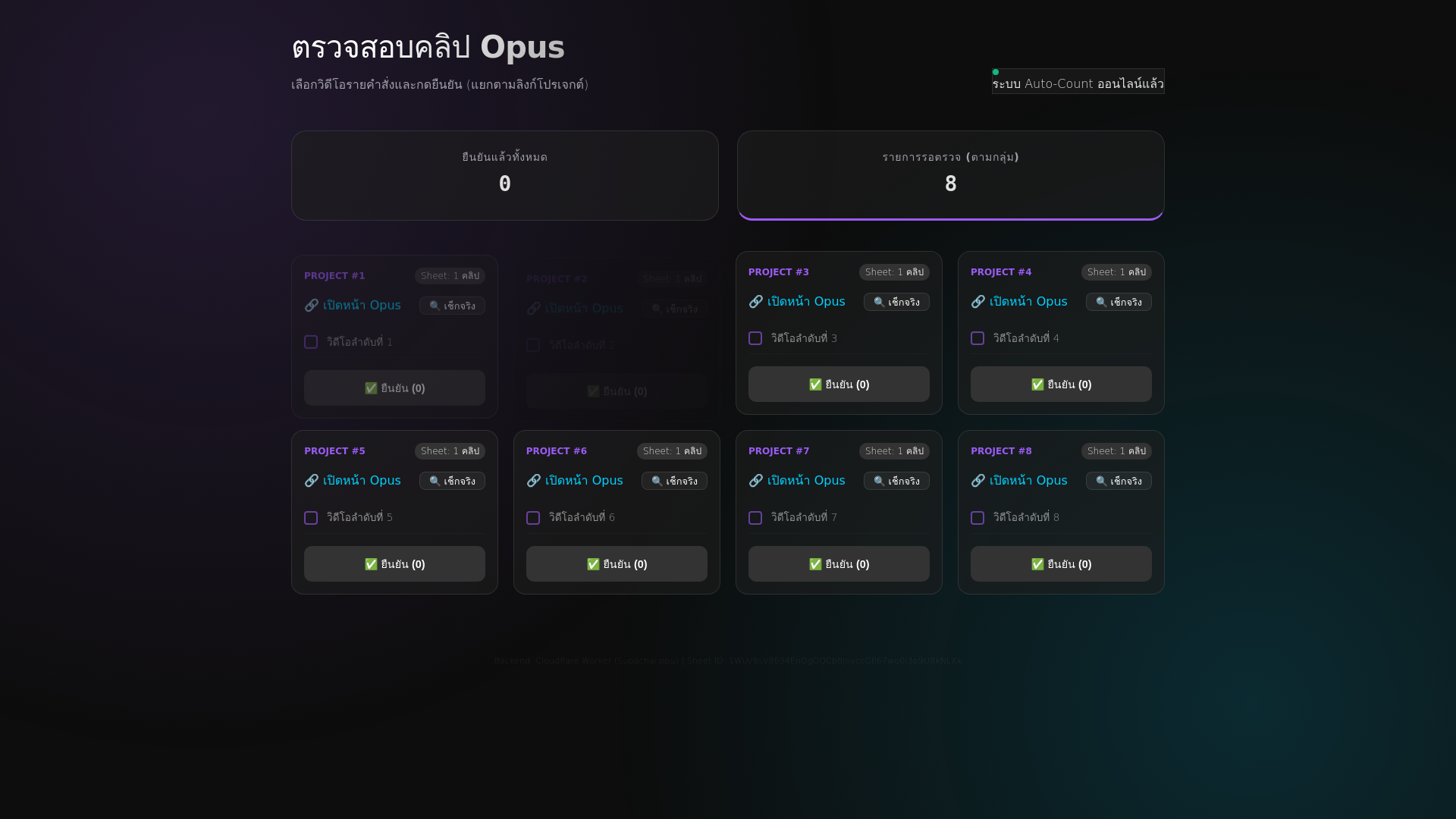
Task: Click the เช็กจริง check button in Project #6
Action: 674,481
